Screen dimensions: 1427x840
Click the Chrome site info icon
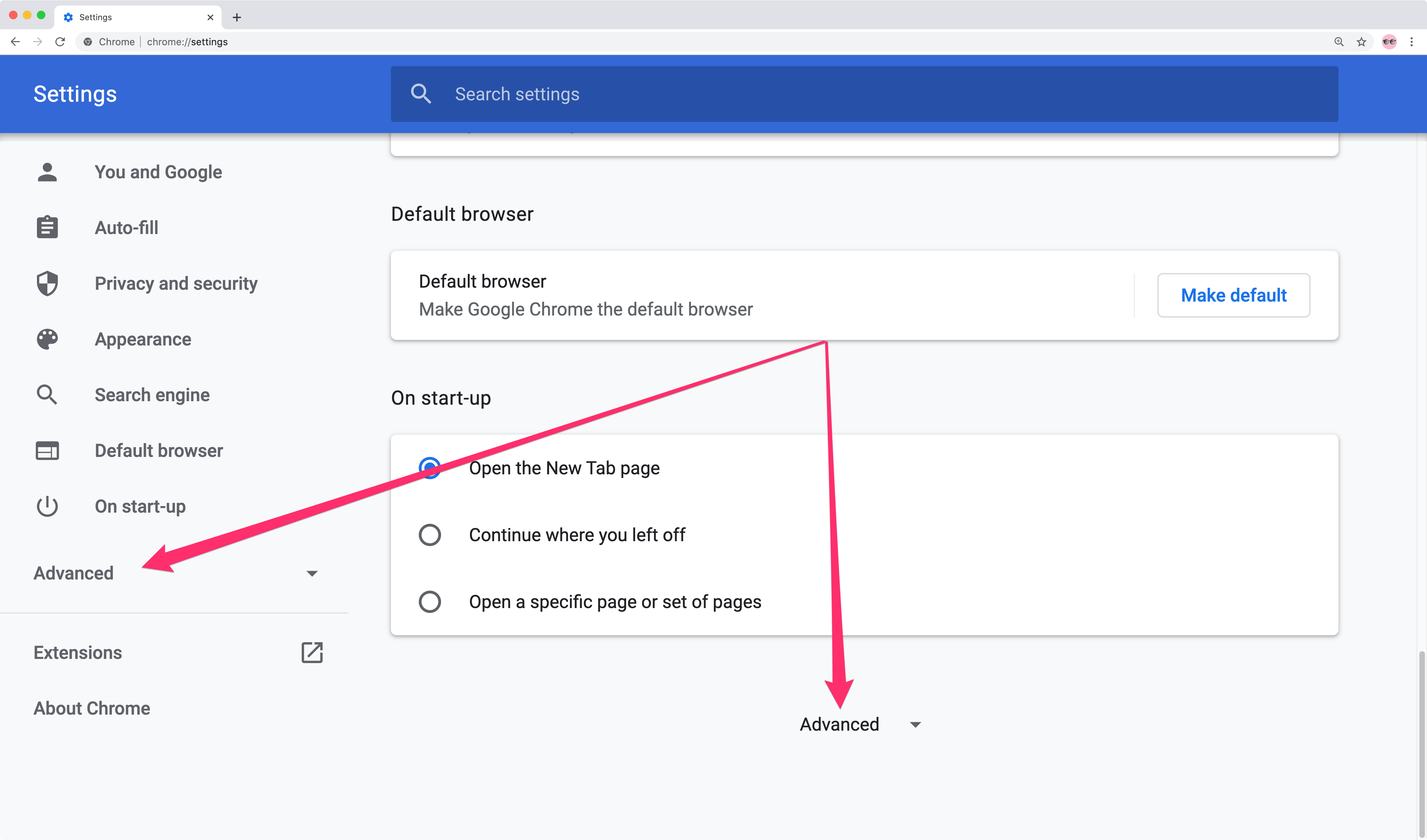tap(88, 41)
